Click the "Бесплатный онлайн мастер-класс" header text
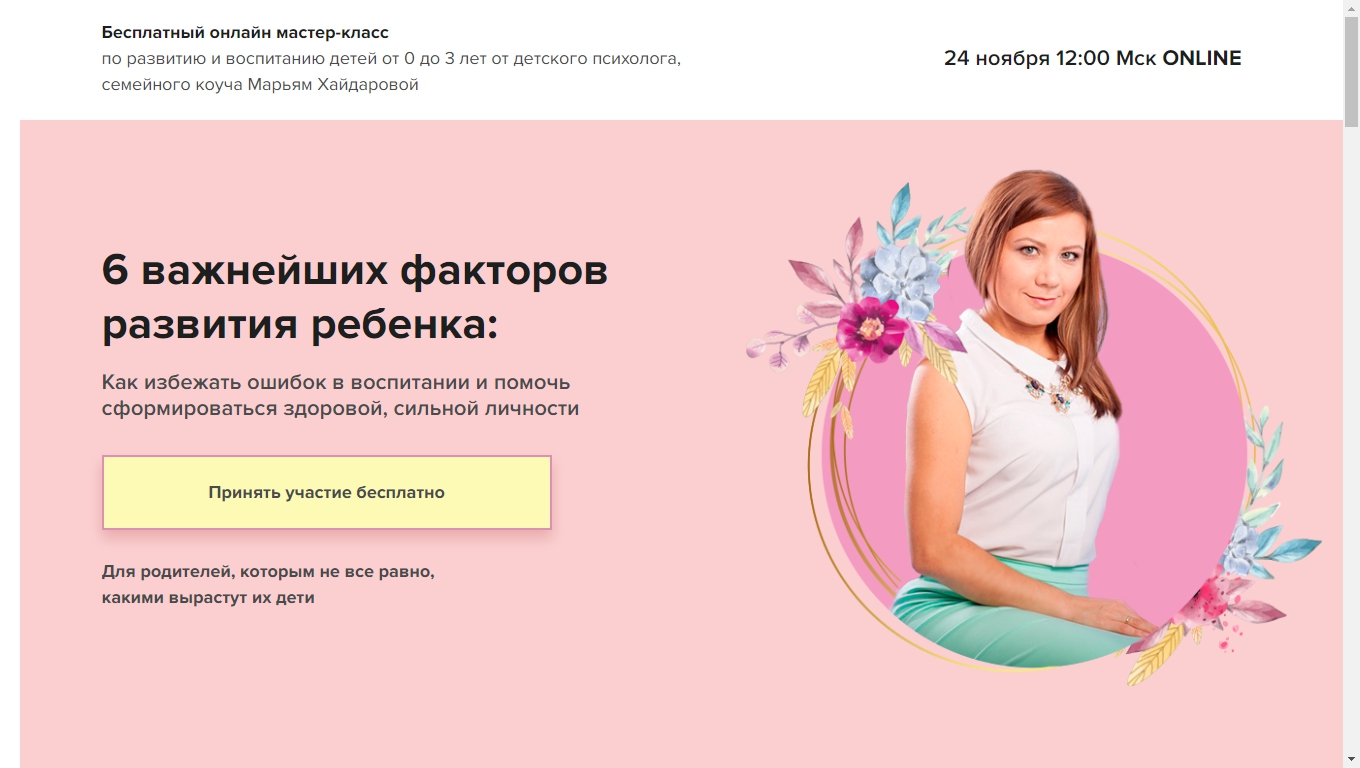Screen dimensions: 1360x768 tap(245, 33)
